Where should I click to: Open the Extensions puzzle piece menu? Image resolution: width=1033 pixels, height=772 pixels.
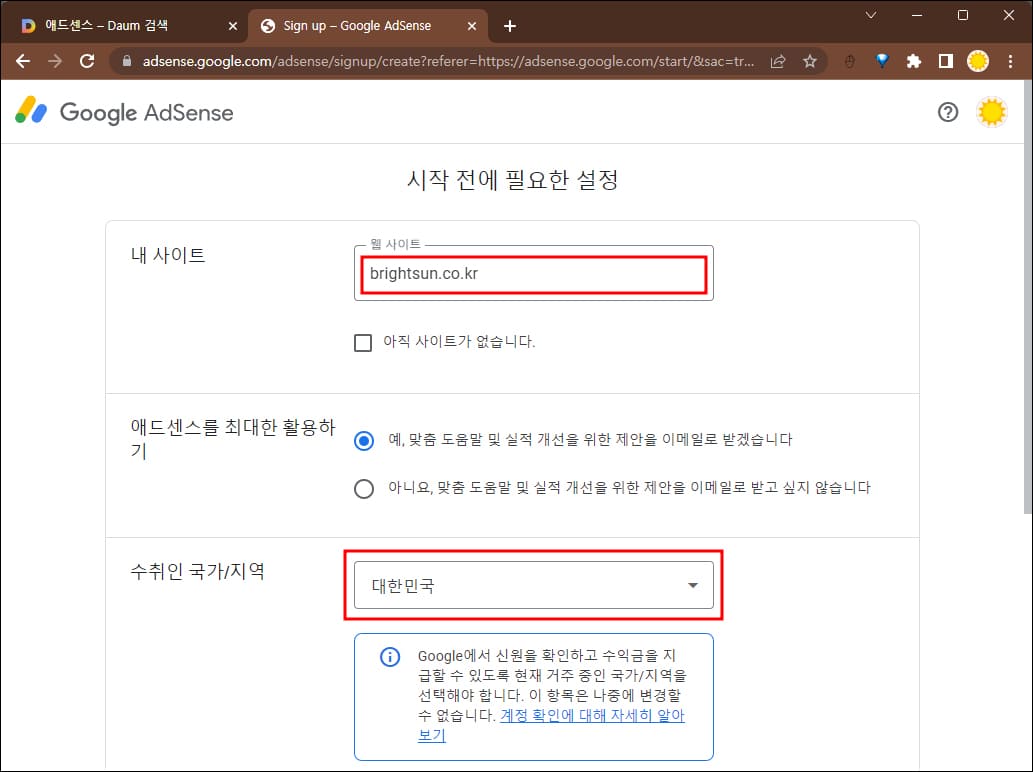(x=914, y=61)
